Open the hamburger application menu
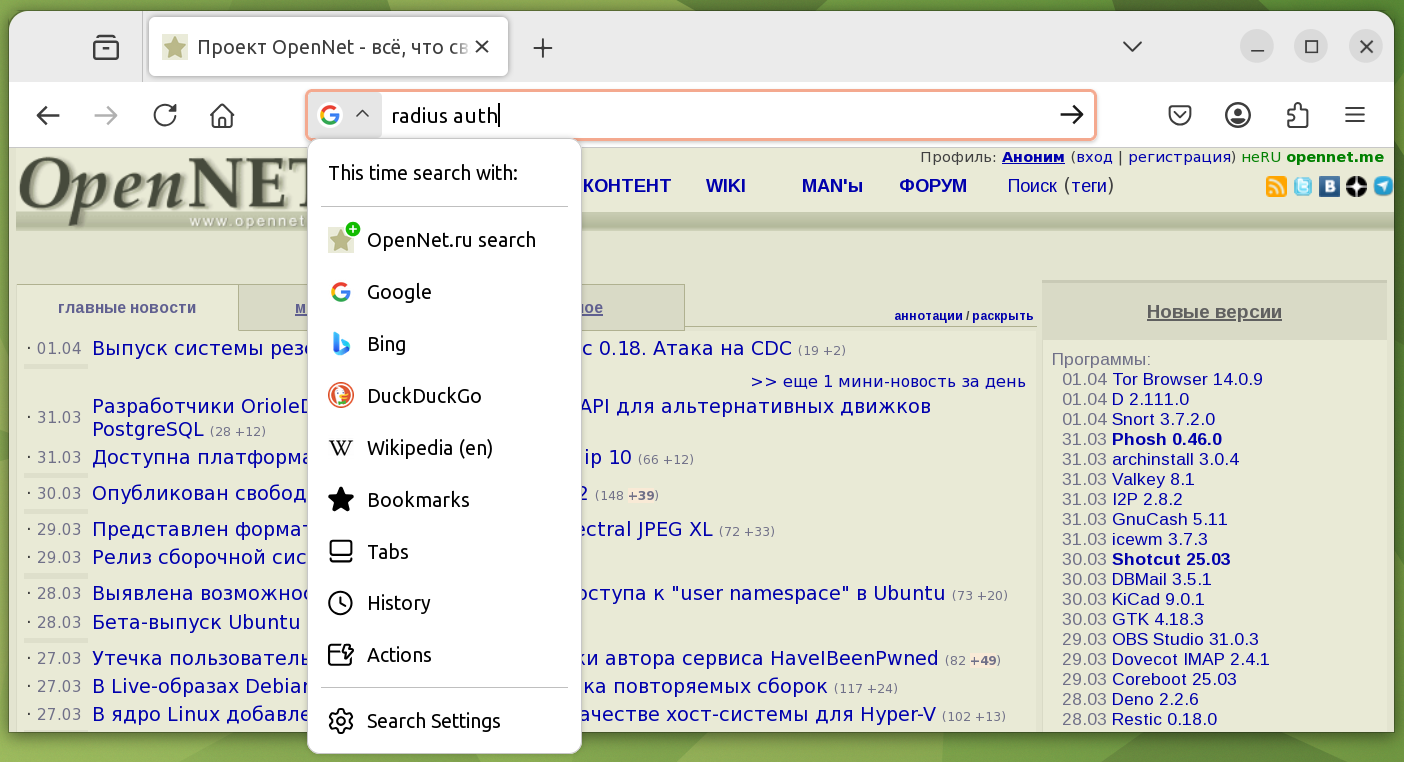The width and height of the screenshot is (1404, 762). click(1355, 115)
